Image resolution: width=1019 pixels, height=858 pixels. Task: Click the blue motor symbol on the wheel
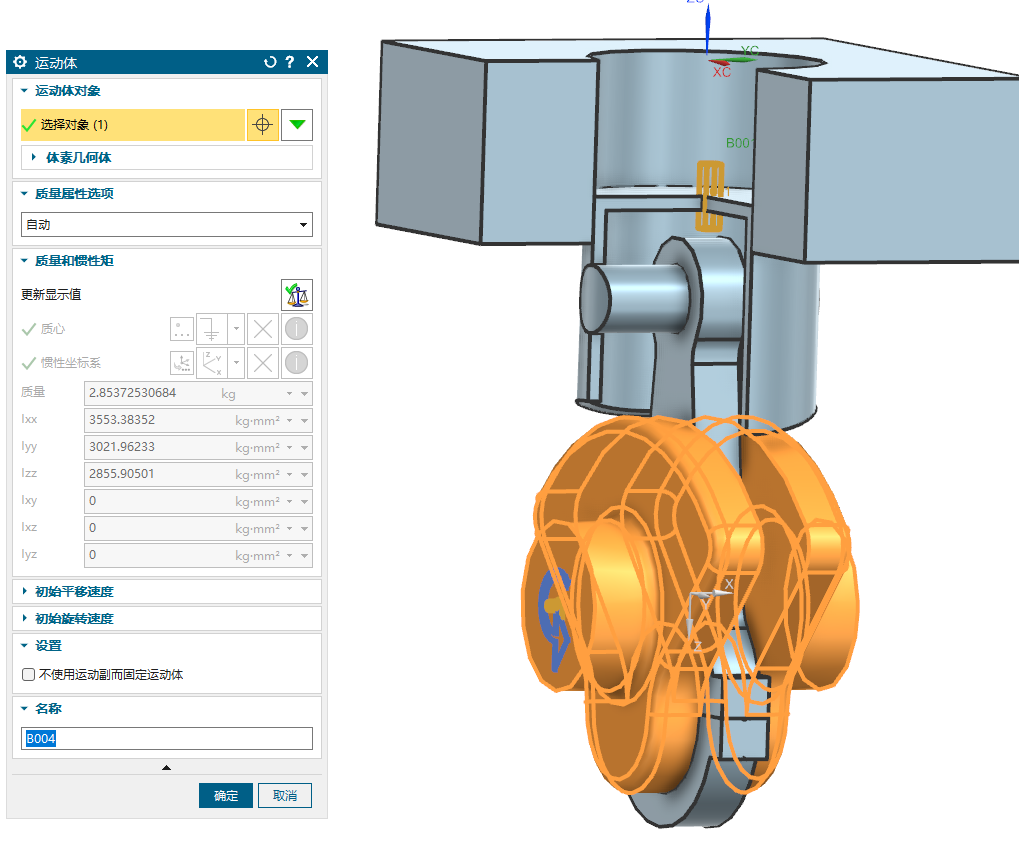(555, 609)
